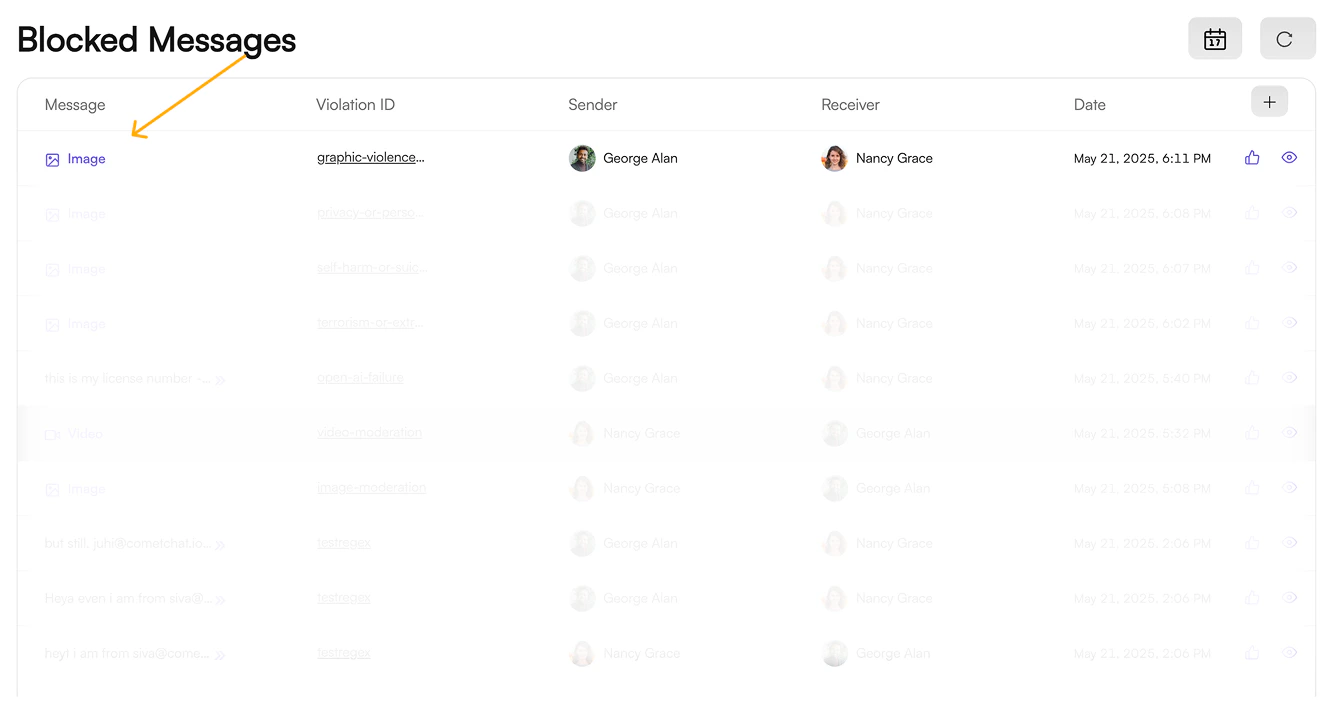Click thumbs-up on the privacy-or-perso… row

click(1252, 213)
